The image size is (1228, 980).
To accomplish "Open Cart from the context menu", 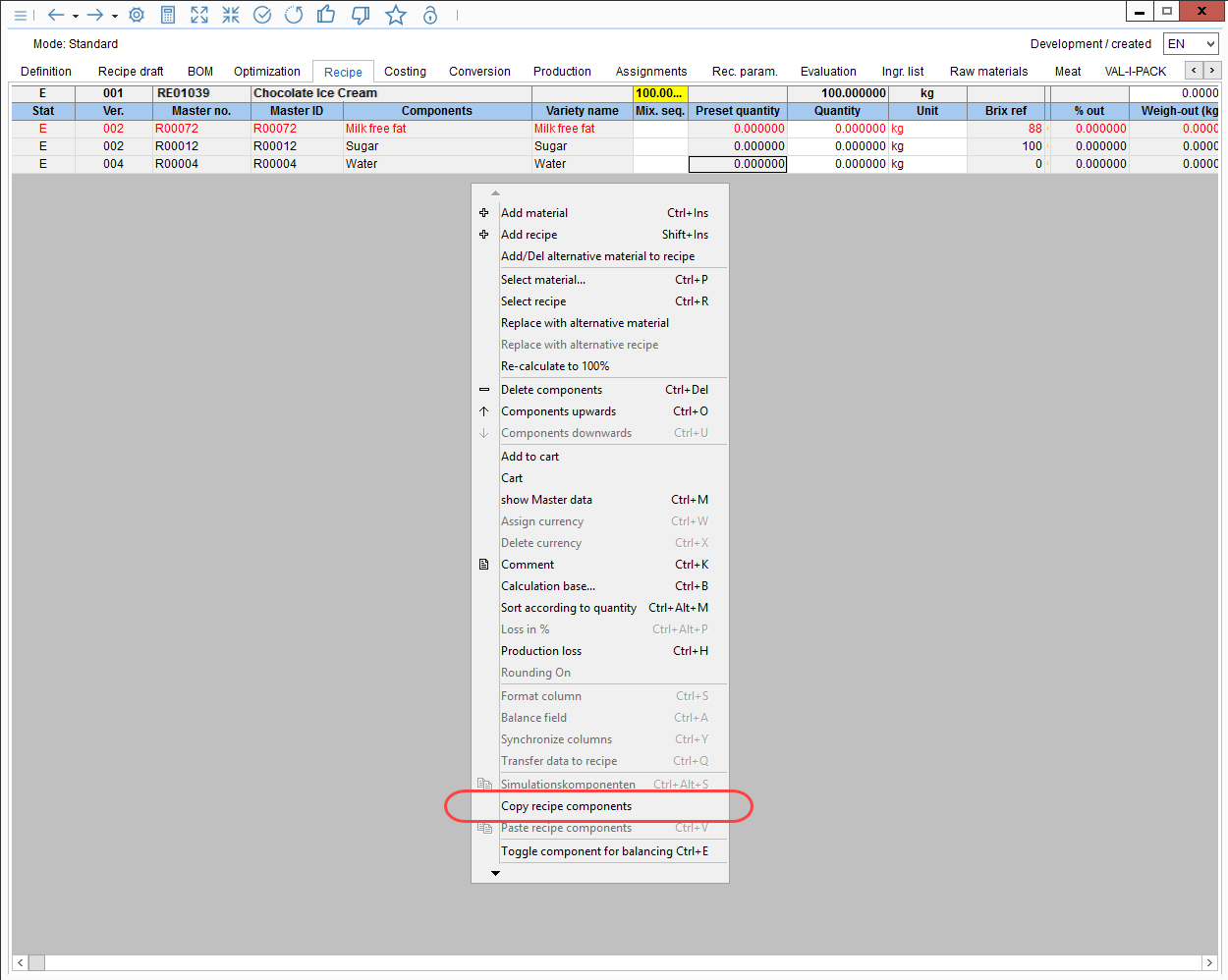I will pos(600,478).
